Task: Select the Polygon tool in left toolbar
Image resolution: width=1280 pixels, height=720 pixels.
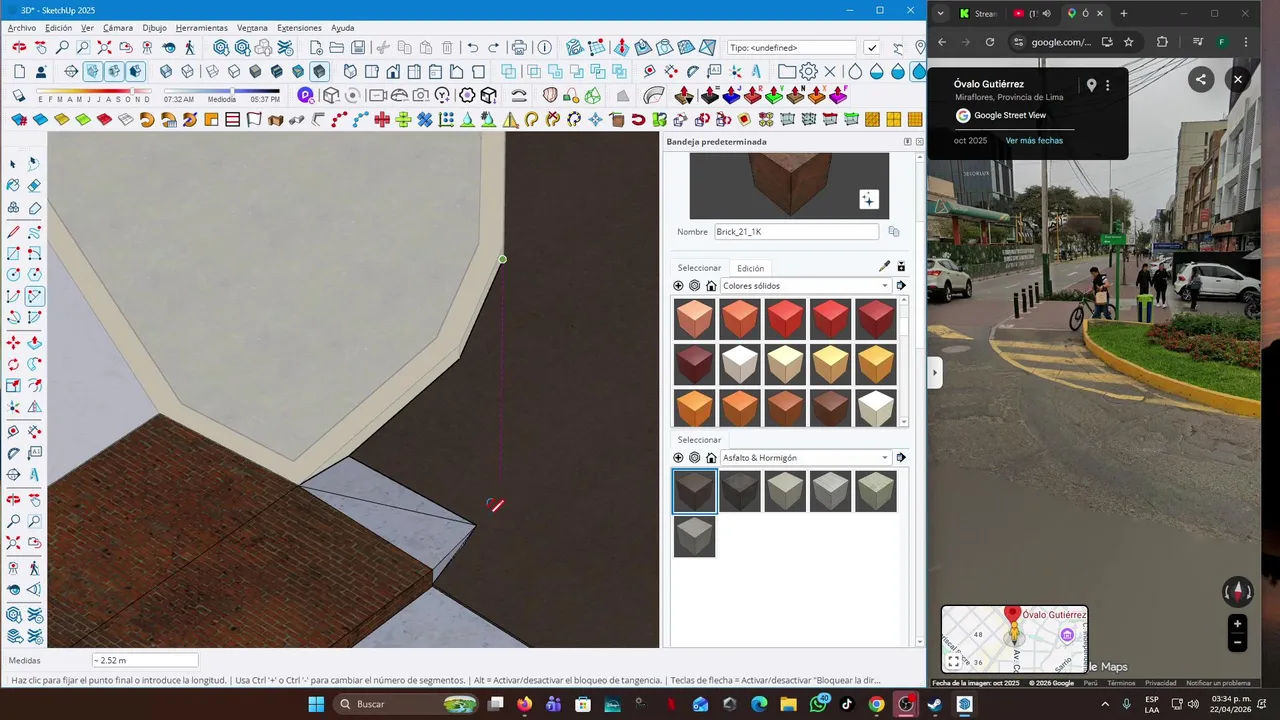Action: tap(35, 275)
